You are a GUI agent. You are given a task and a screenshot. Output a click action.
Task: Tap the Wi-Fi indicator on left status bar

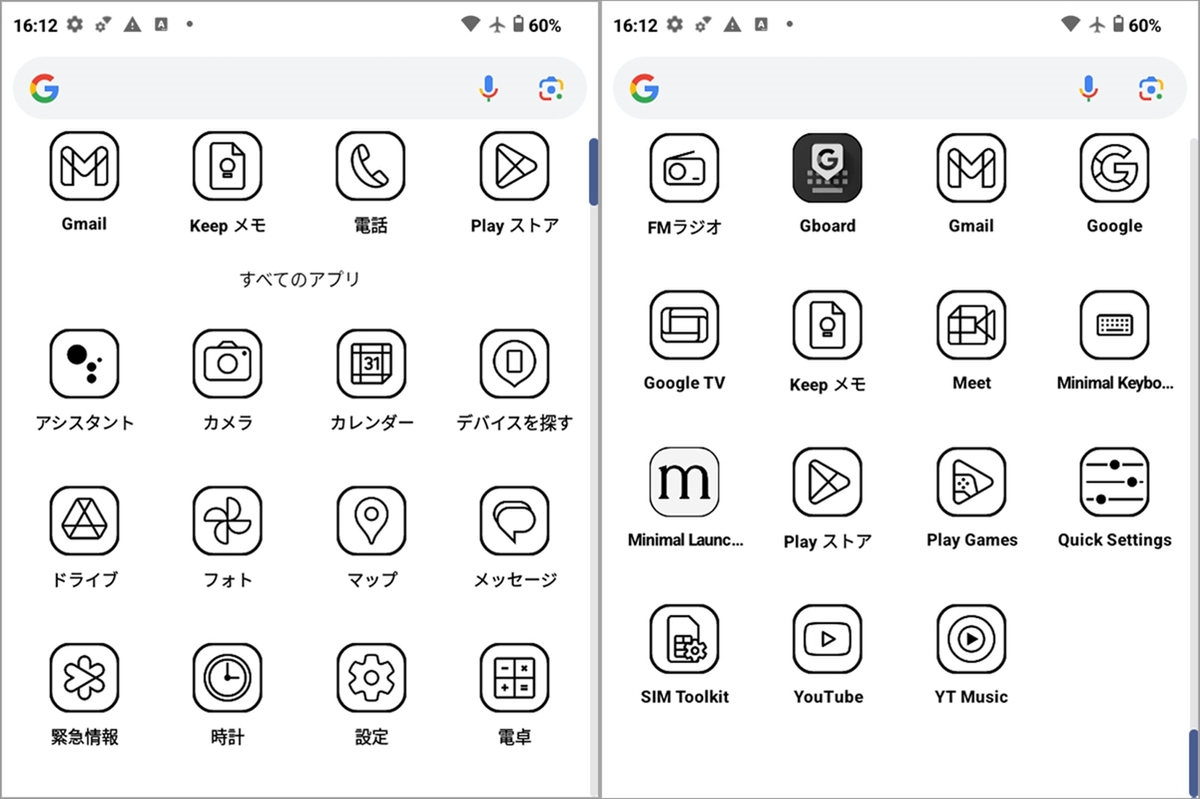point(471,25)
